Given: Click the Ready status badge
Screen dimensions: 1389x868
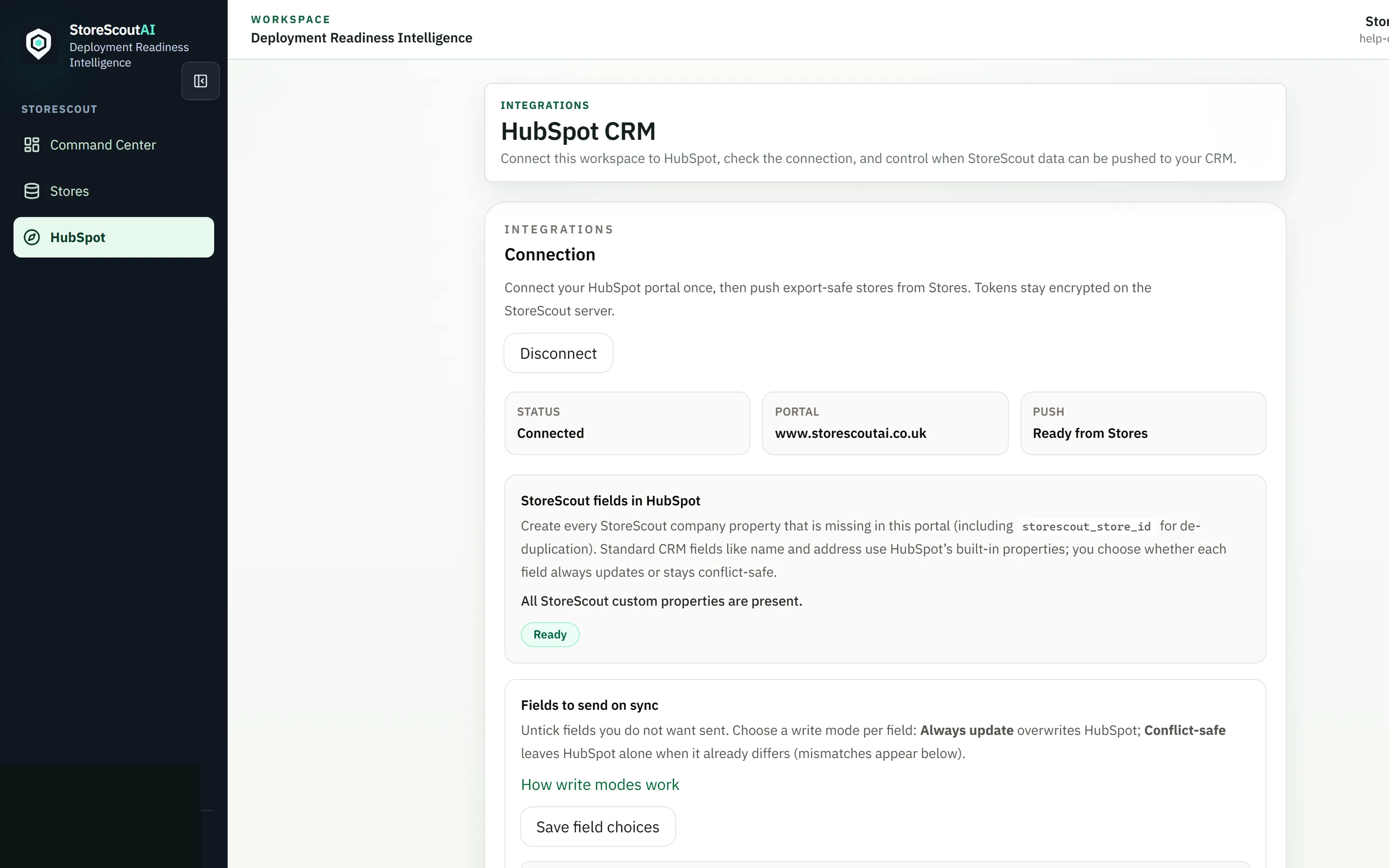Looking at the screenshot, I should pyautogui.click(x=550, y=634).
